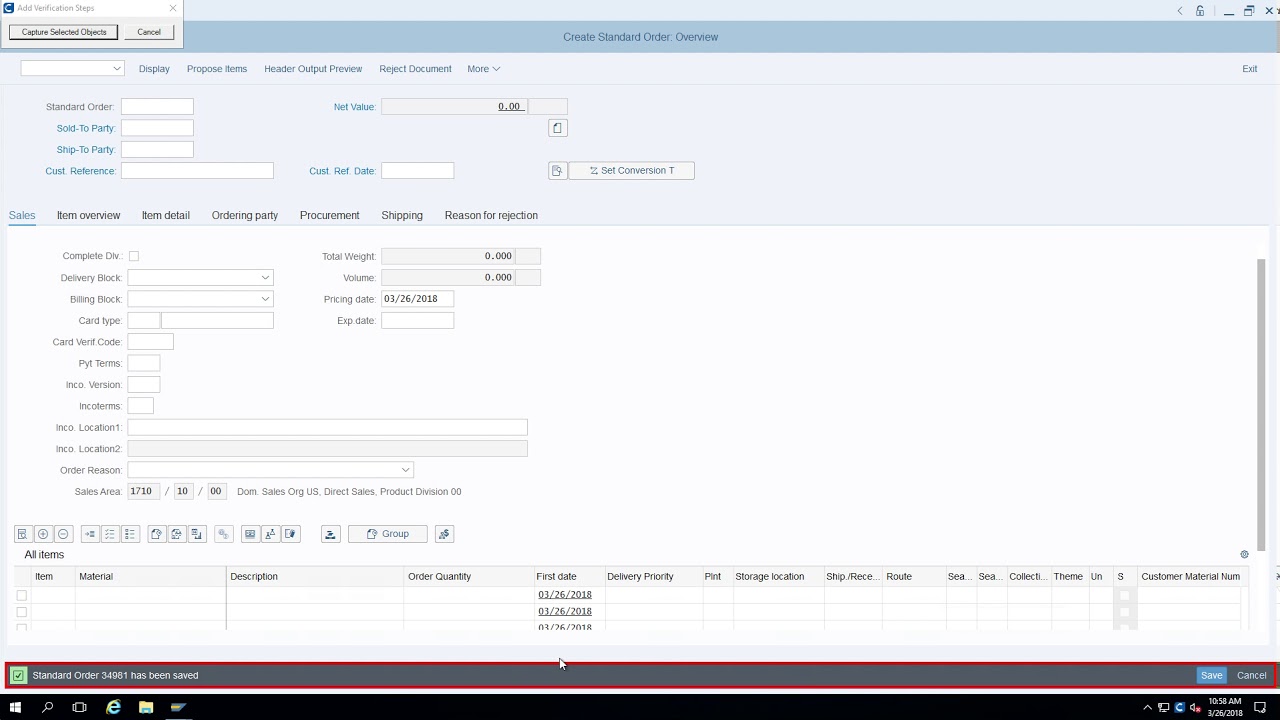Screen dimensions: 1280x720
Task: Click the Inco. Location1 input field
Action: [327, 427]
